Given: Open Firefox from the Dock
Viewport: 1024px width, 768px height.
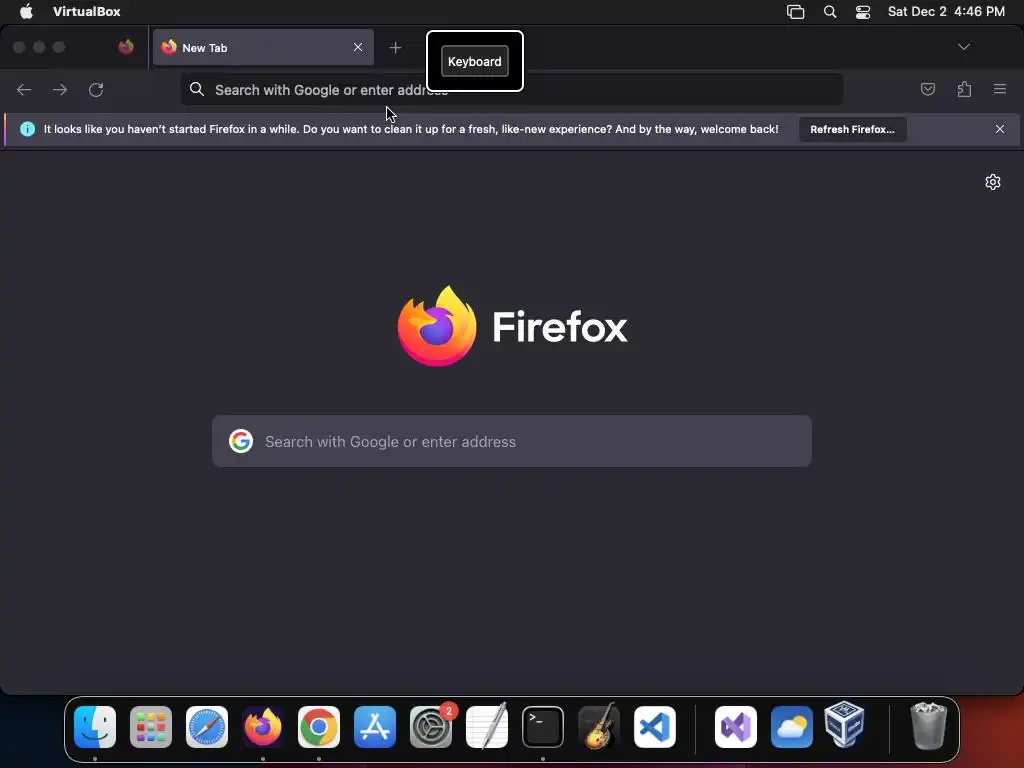Looking at the screenshot, I should click(263, 727).
